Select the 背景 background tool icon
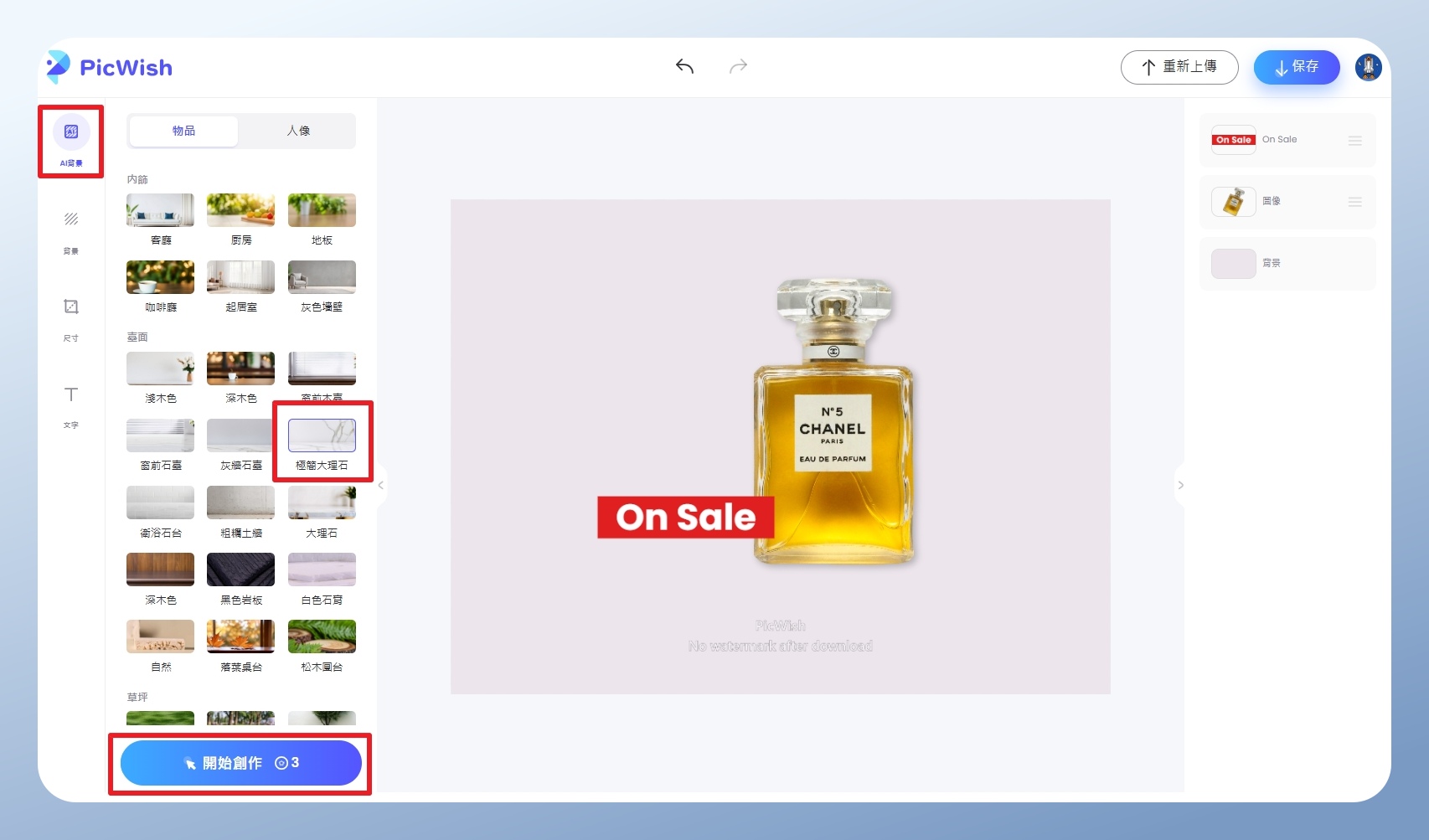The height and width of the screenshot is (840, 1429). 71,220
